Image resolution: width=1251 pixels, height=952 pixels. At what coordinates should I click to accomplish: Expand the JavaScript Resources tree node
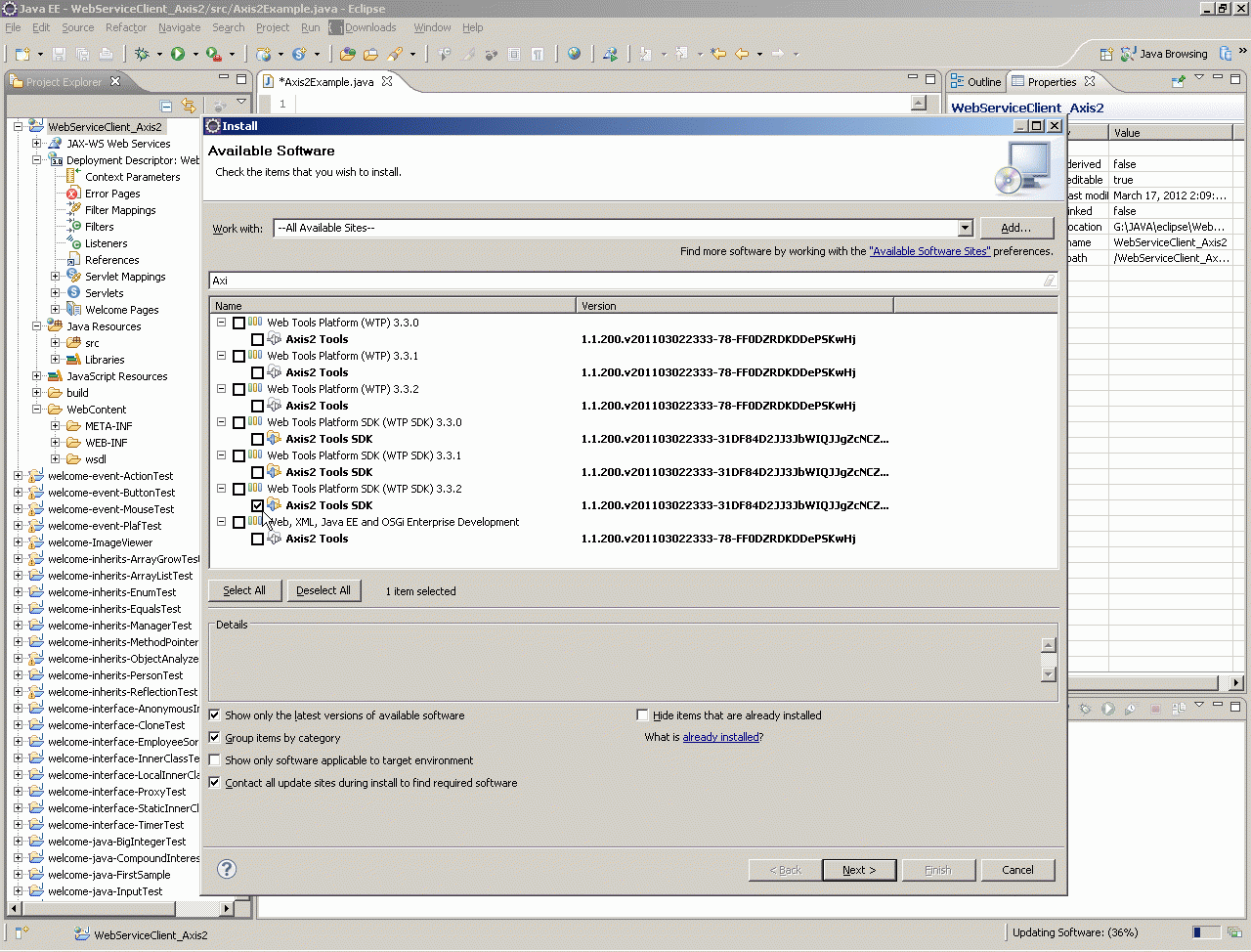(x=37, y=376)
